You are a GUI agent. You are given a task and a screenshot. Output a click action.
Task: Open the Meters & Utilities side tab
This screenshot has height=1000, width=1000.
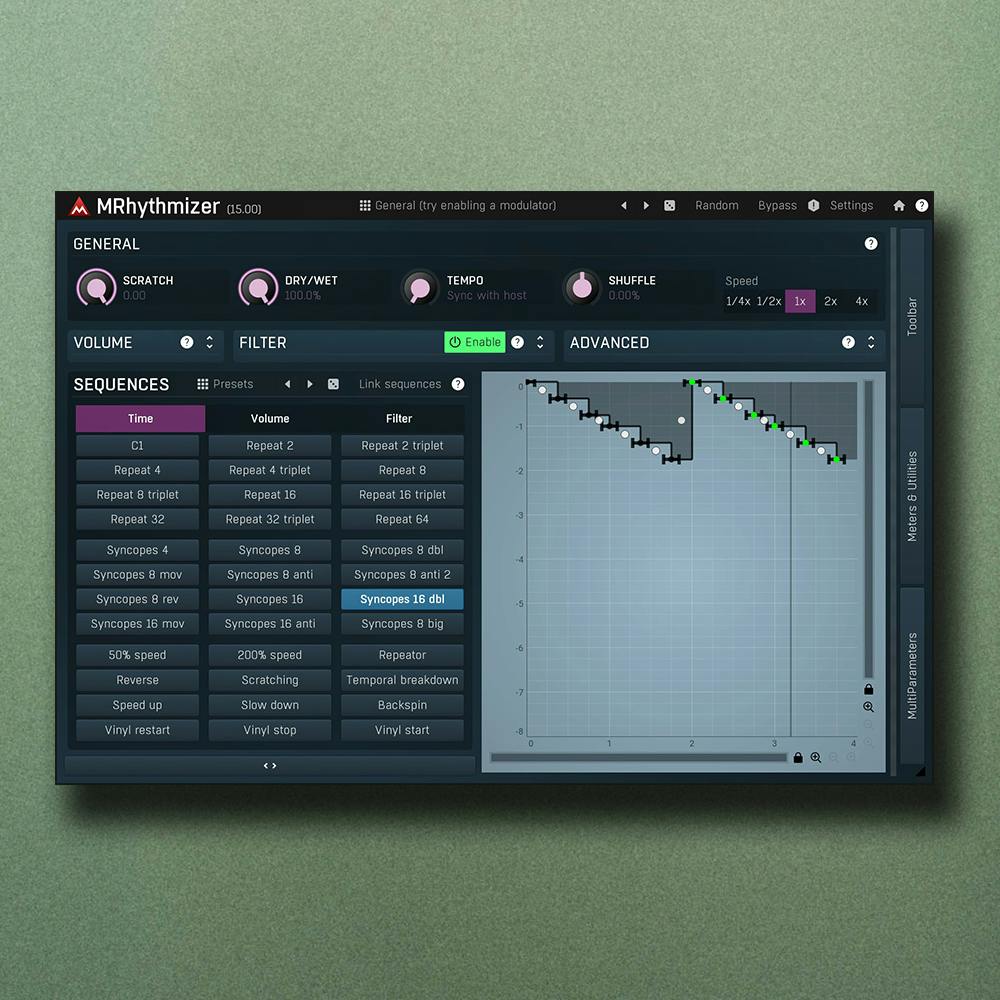(911, 496)
